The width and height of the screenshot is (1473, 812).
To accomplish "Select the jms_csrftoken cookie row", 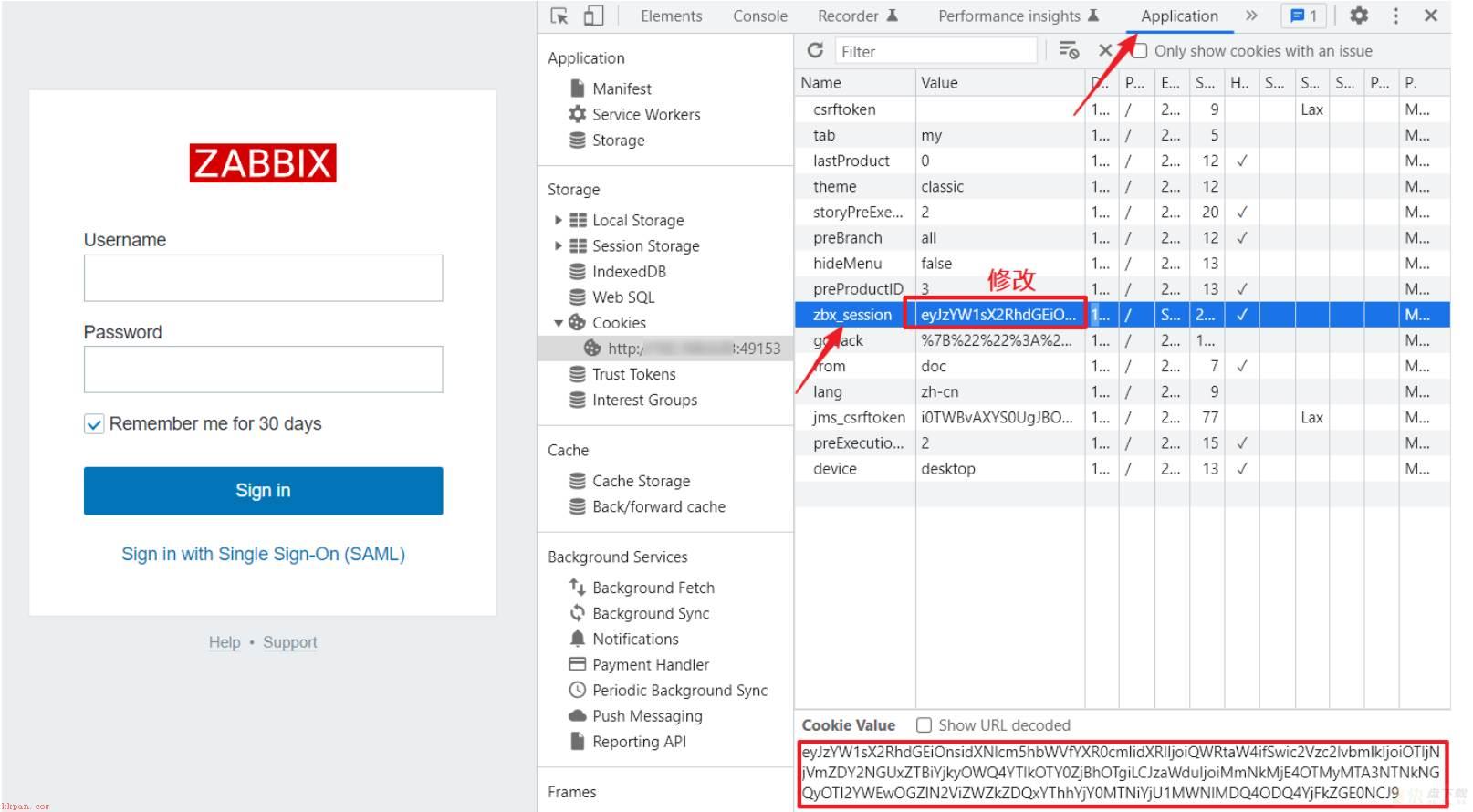I will click(1122, 417).
